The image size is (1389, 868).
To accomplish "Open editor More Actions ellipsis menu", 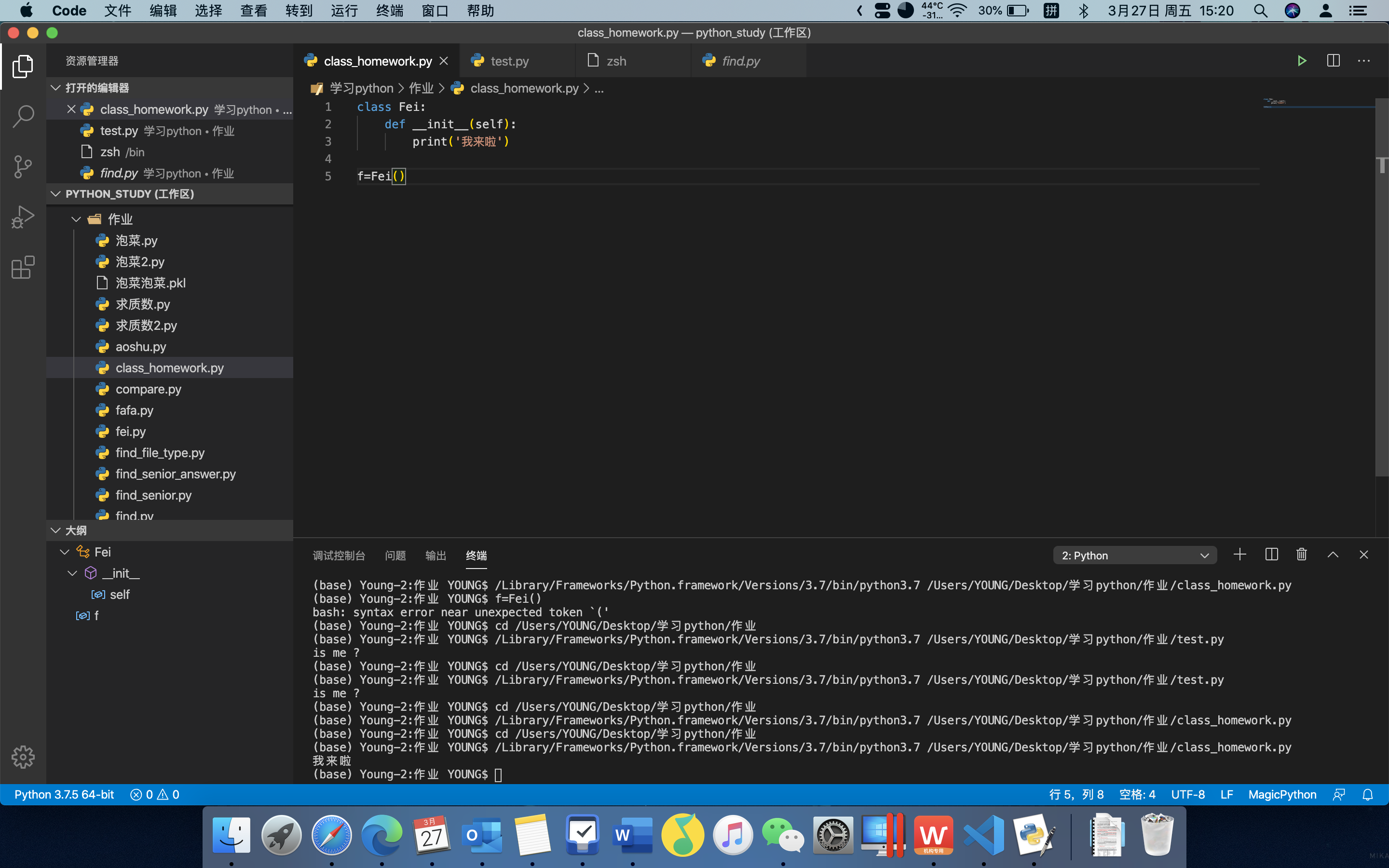I will point(1364,61).
